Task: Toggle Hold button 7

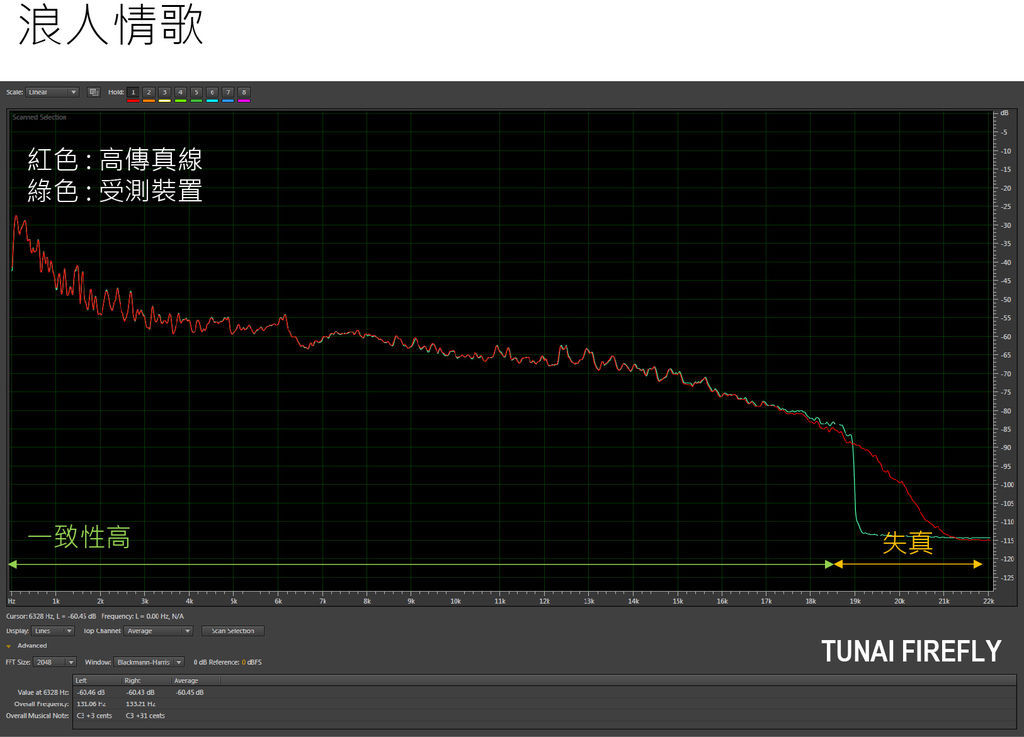Action: [228, 92]
